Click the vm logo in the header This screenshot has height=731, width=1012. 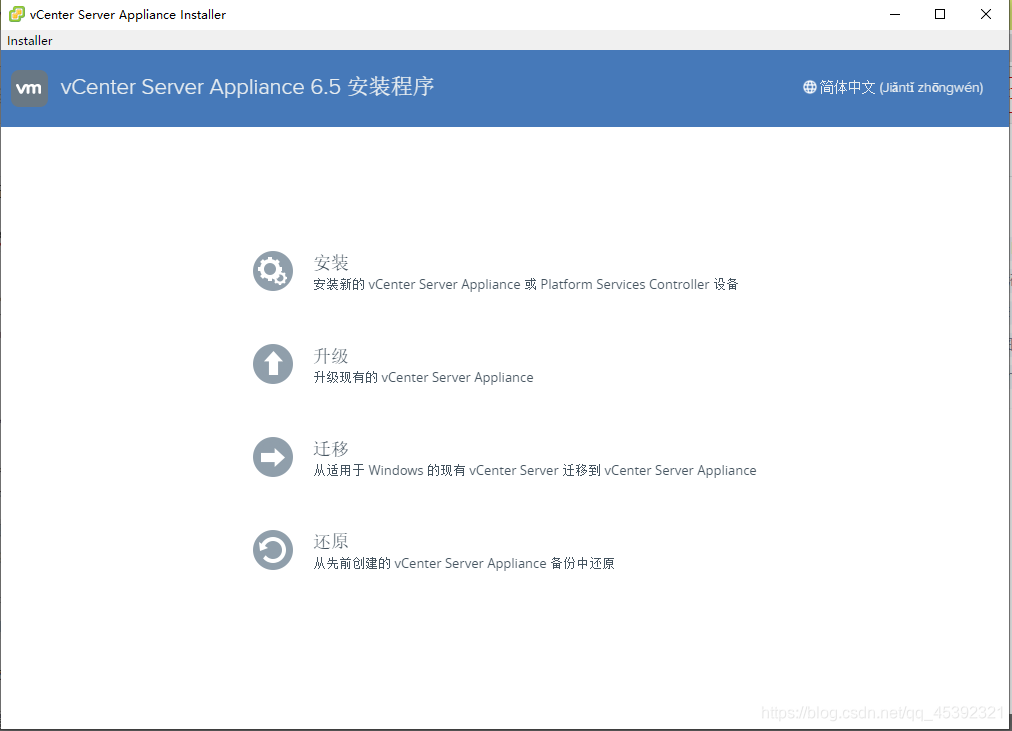pyautogui.click(x=29, y=88)
